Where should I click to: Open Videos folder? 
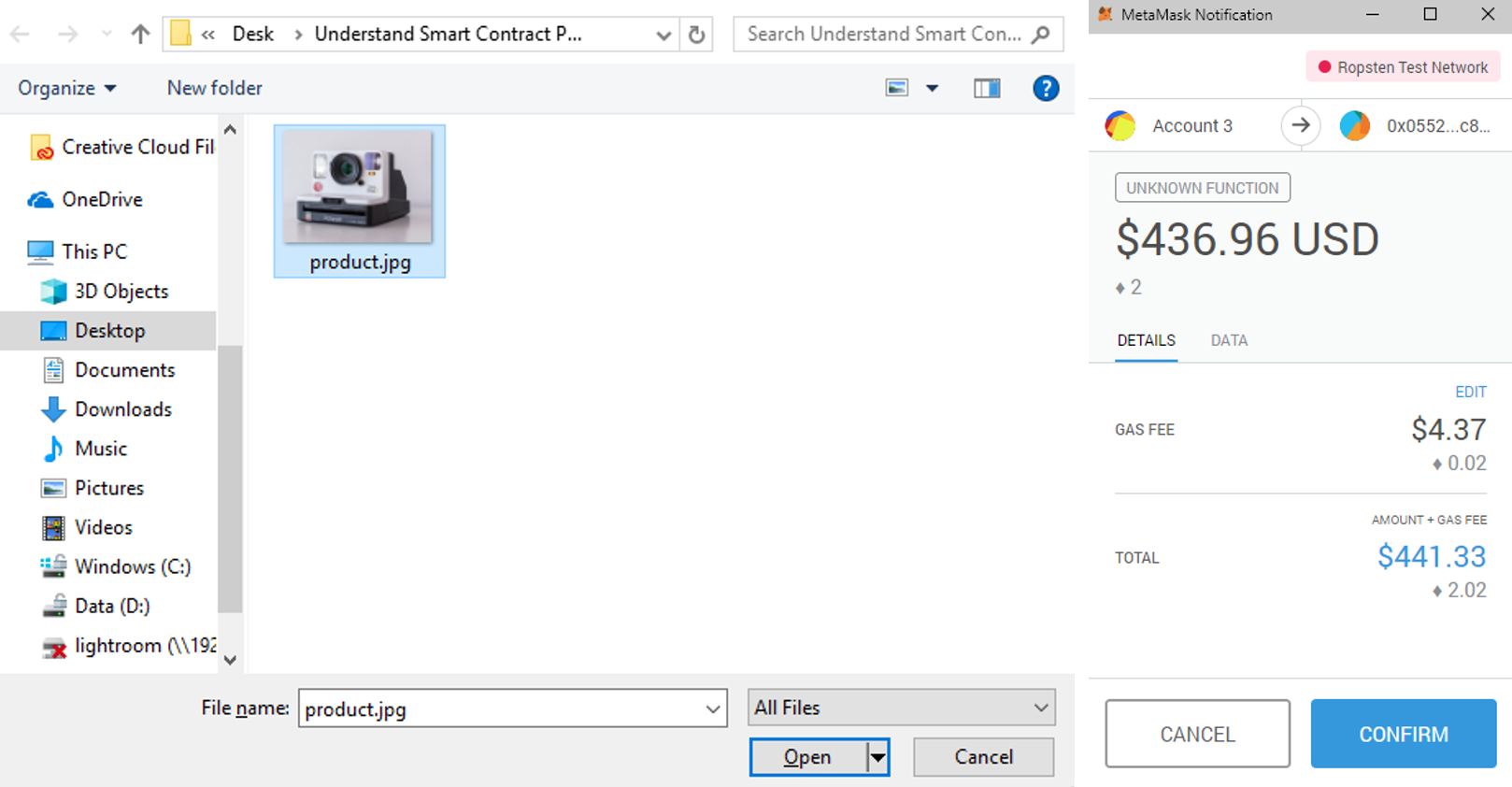(x=86, y=527)
